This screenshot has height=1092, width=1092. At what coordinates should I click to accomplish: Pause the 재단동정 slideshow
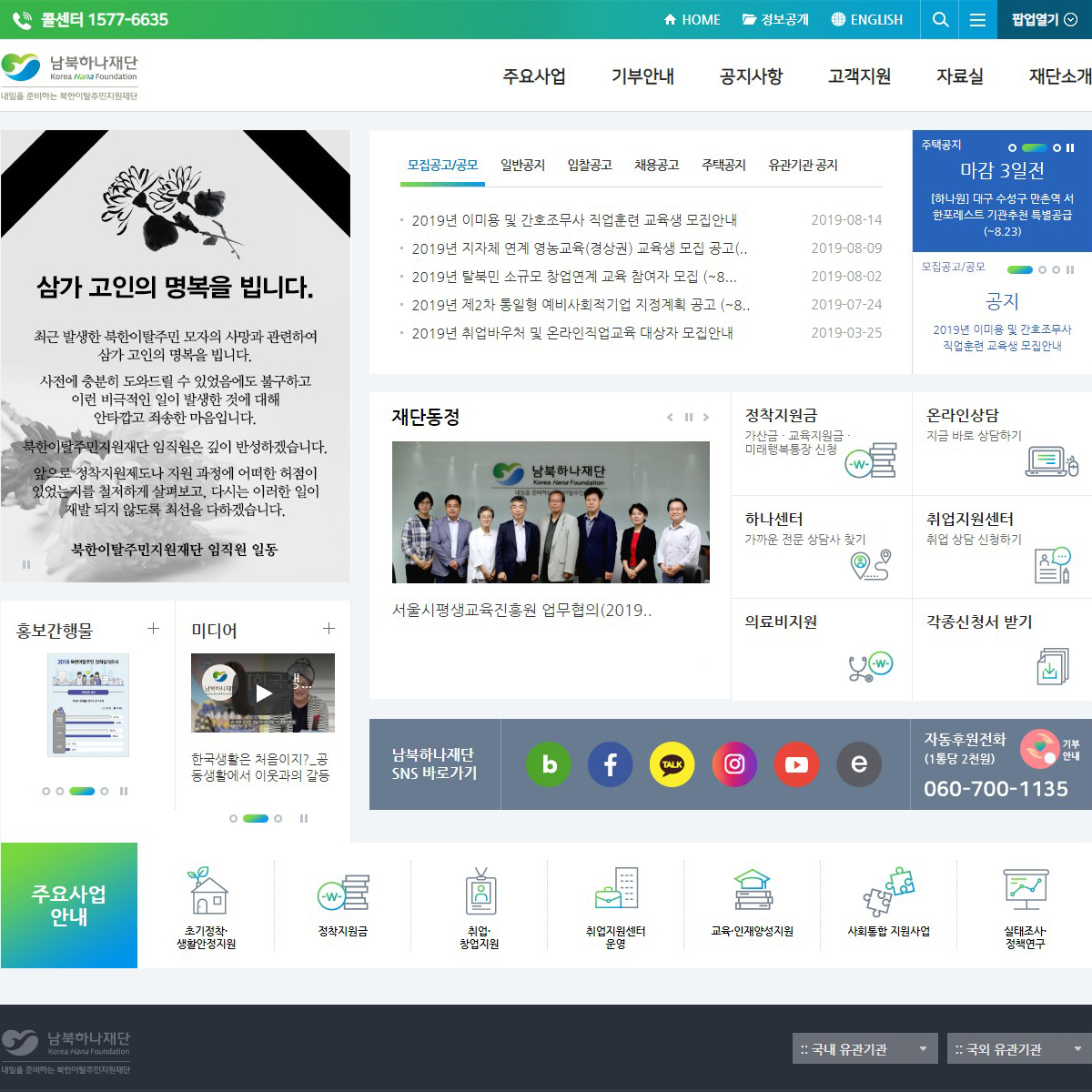coord(688,418)
